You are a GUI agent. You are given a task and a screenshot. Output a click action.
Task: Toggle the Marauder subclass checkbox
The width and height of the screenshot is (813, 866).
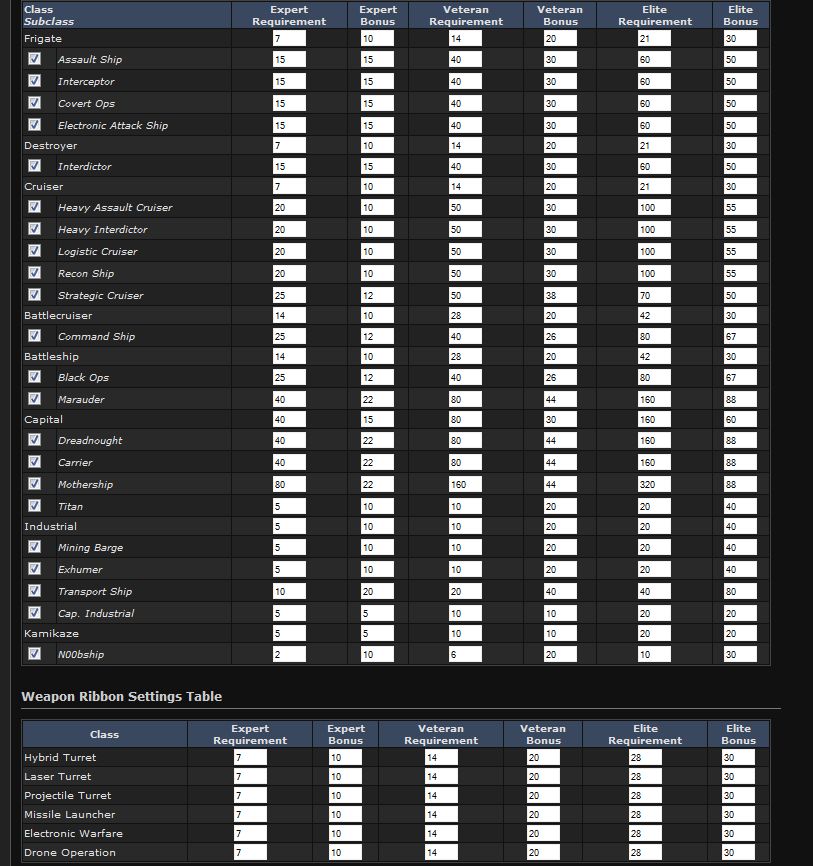pos(35,399)
